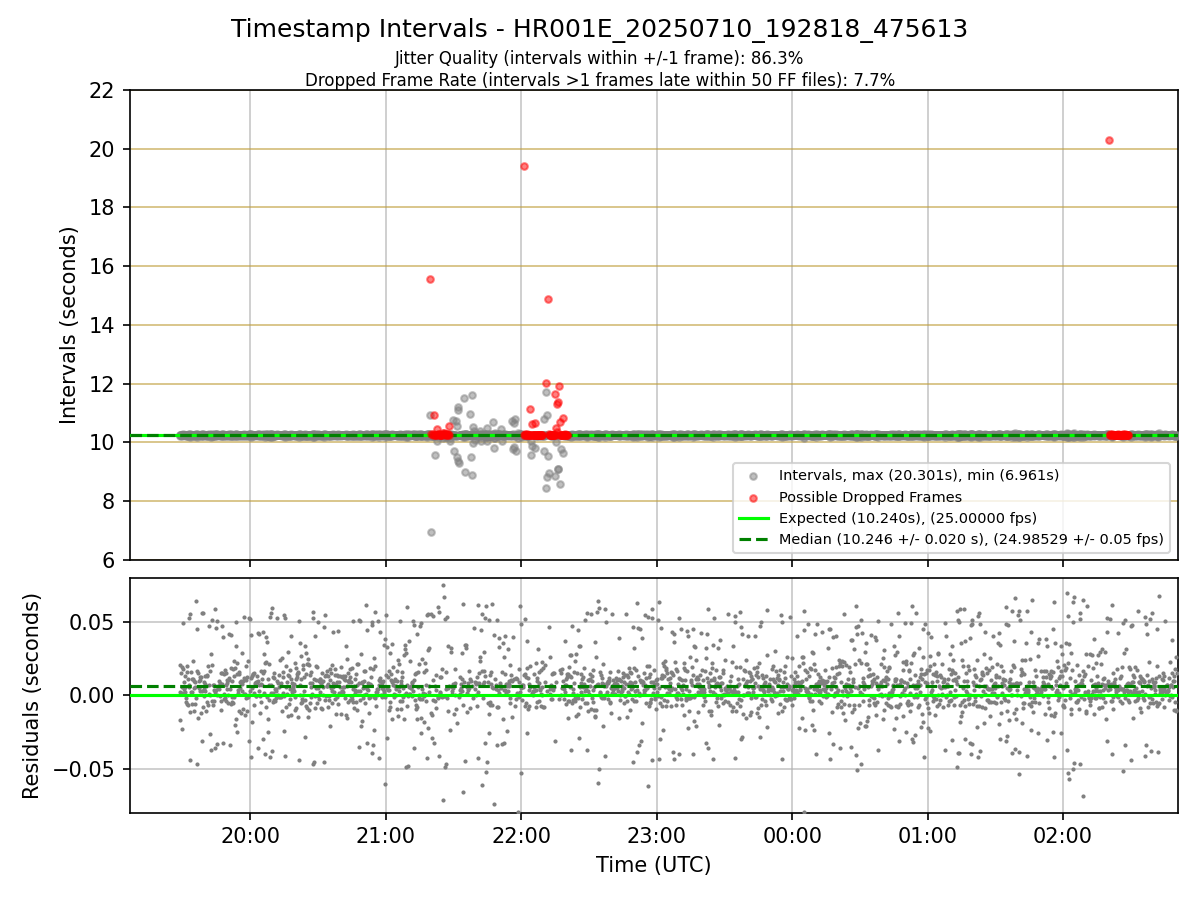Click the '14' tick on the intervals axis
Image resolution: width=1200 pixels, height=900 pixels.
[103, 325]
